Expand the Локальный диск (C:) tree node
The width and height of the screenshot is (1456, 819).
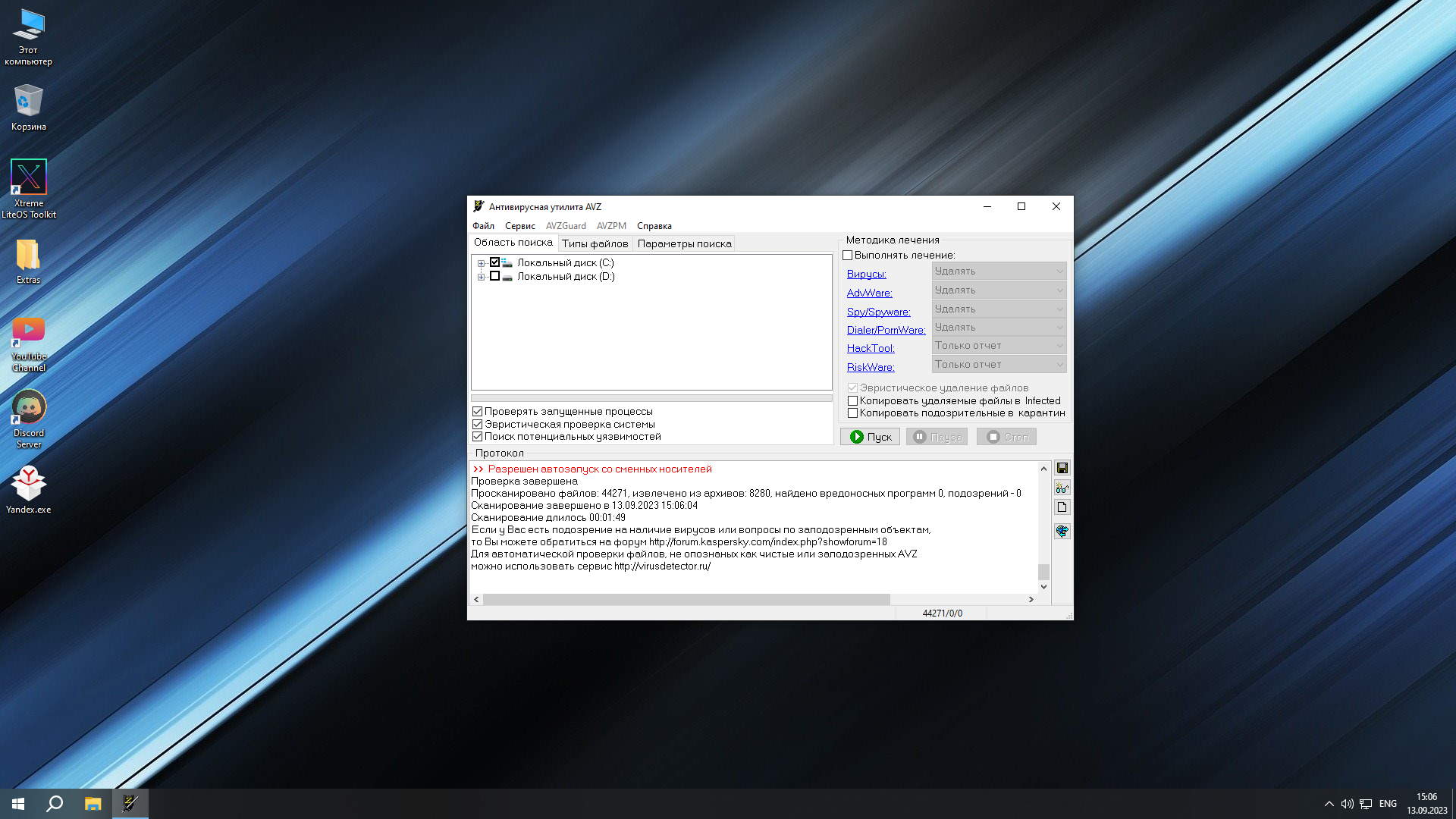pyautogui.click(x=481, y=264)
